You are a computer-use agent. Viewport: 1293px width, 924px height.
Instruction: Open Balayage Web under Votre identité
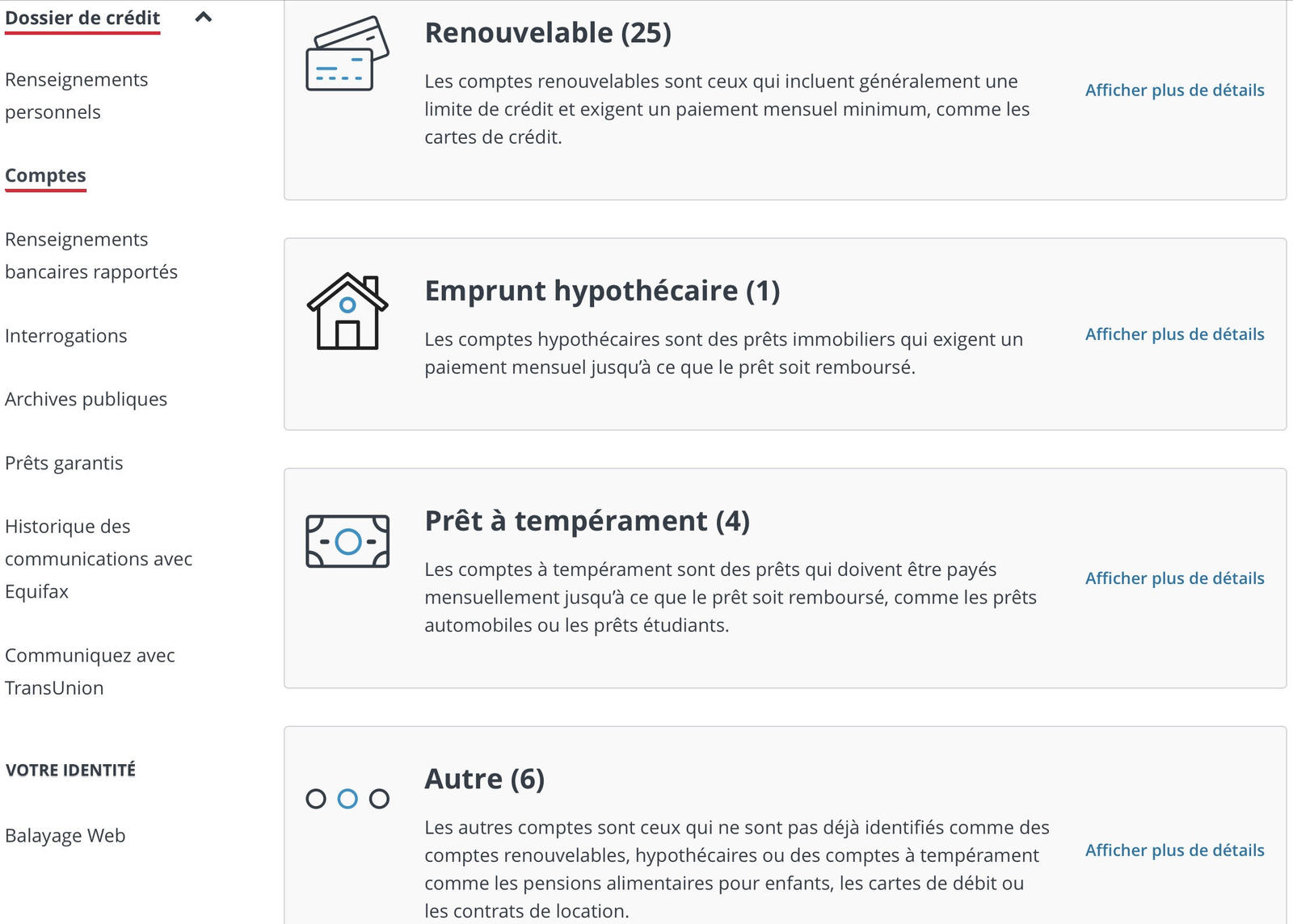click(65, 835)
